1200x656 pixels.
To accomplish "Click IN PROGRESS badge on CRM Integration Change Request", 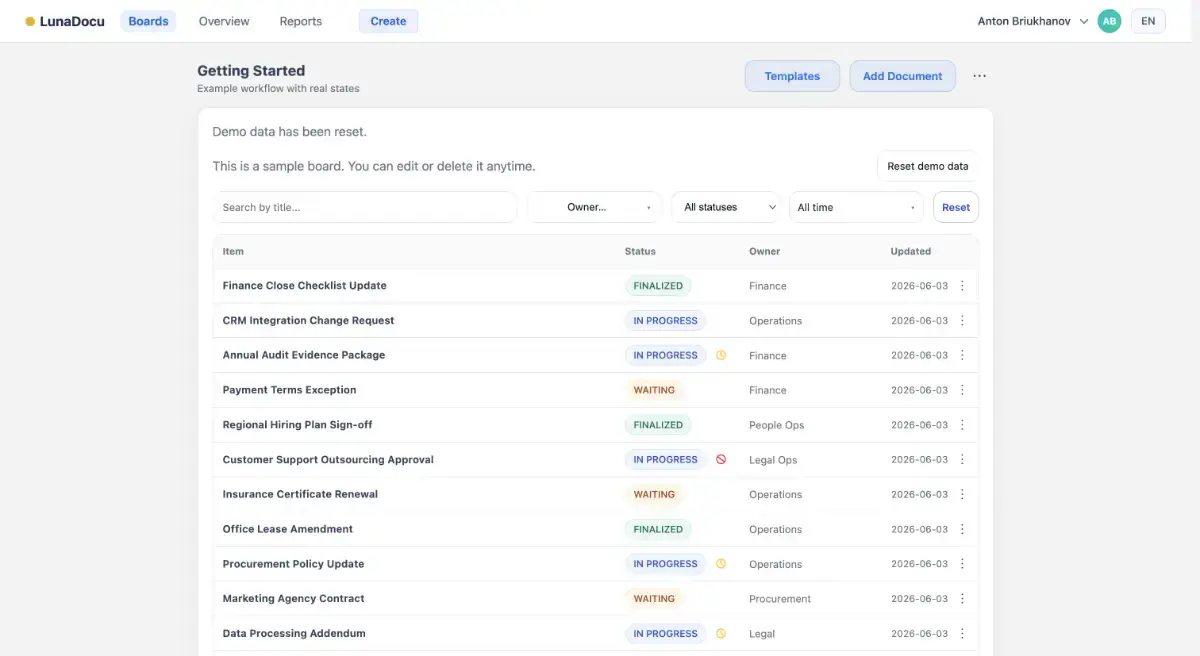I will 665,321.
